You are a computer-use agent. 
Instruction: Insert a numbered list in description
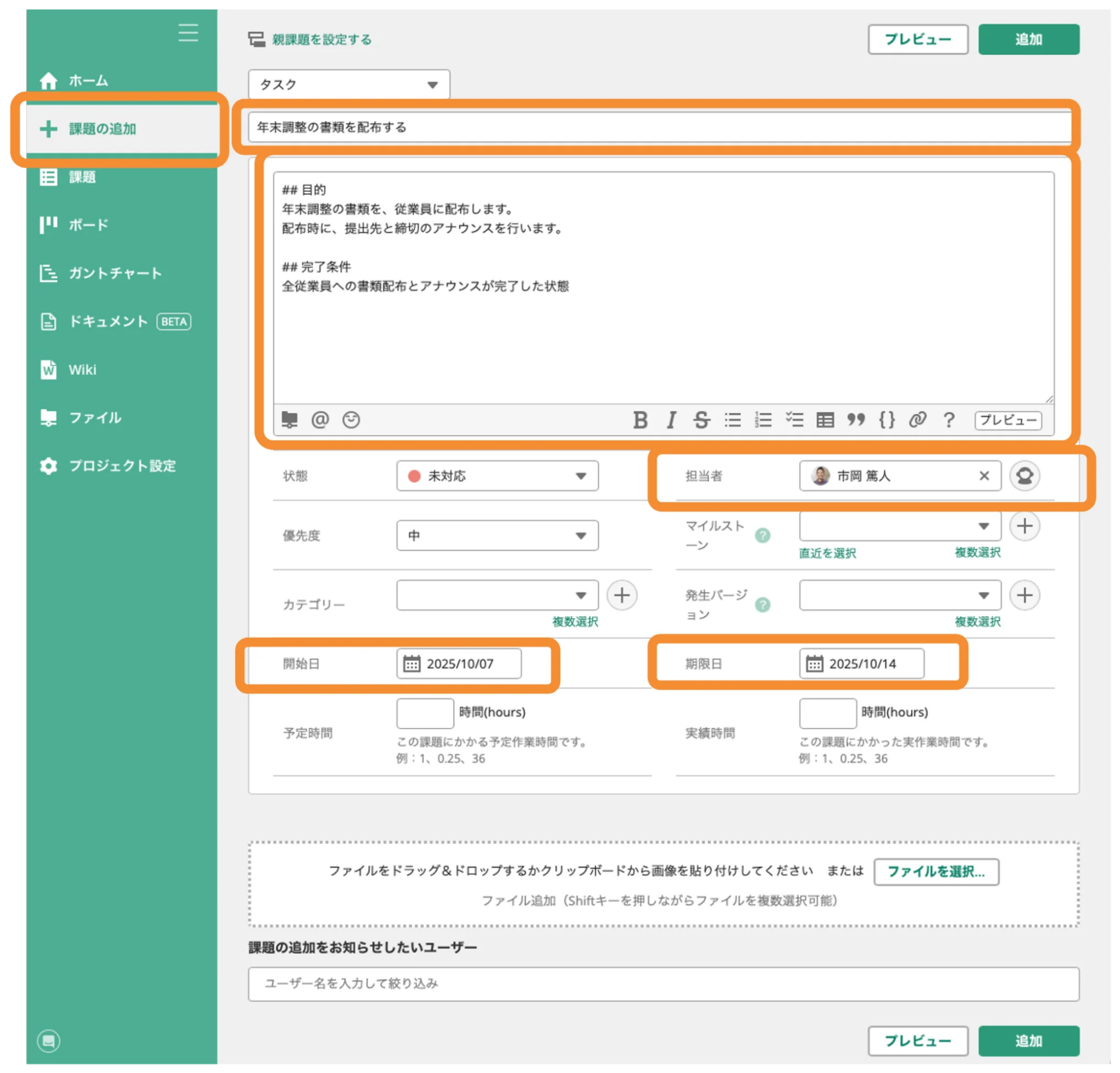click(764, 419)
